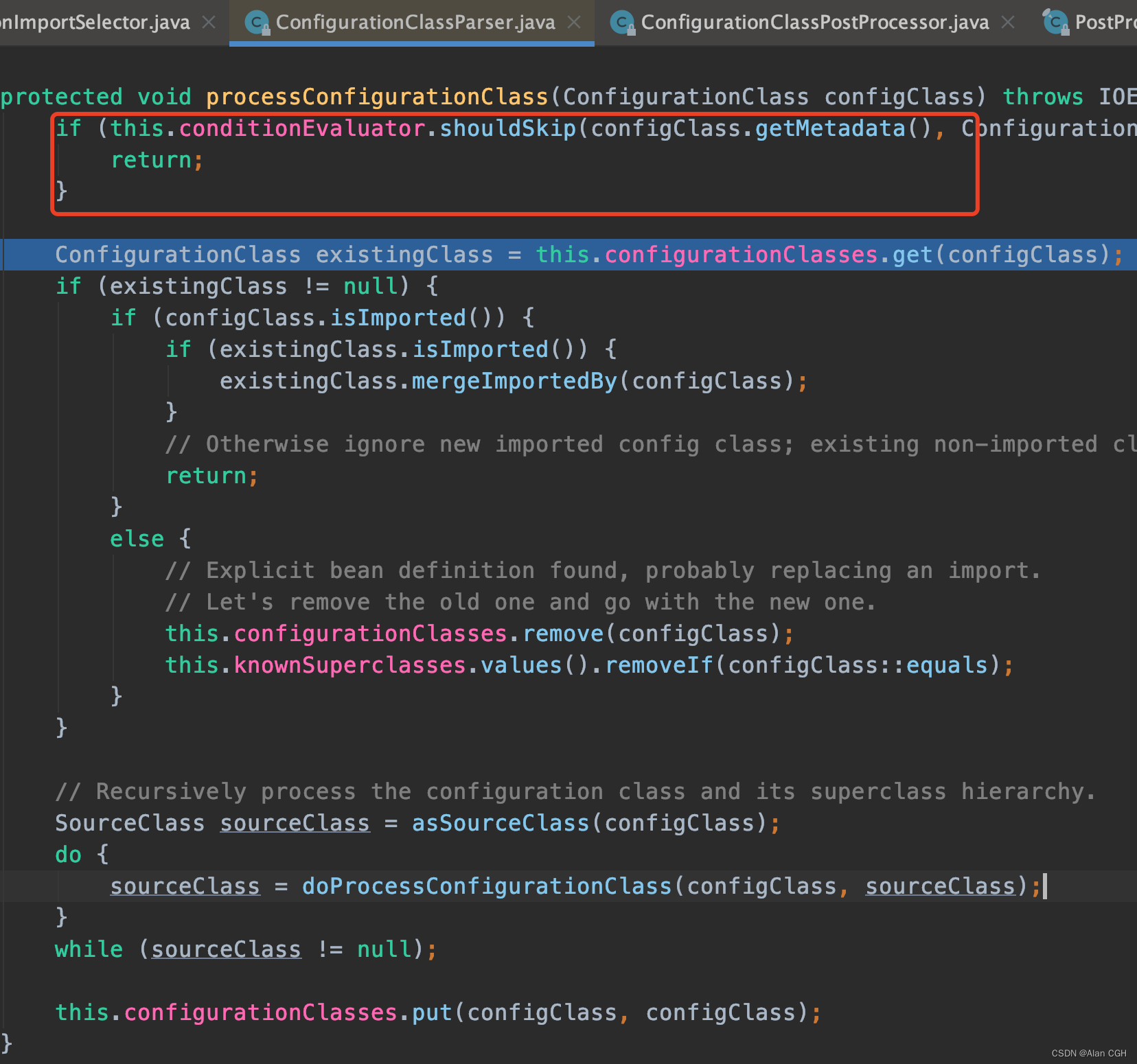Image resolution: width=1137 pixels, height=1064 pixels.
Task: Click existingClass.isImported() call
Action: [404, 349]
